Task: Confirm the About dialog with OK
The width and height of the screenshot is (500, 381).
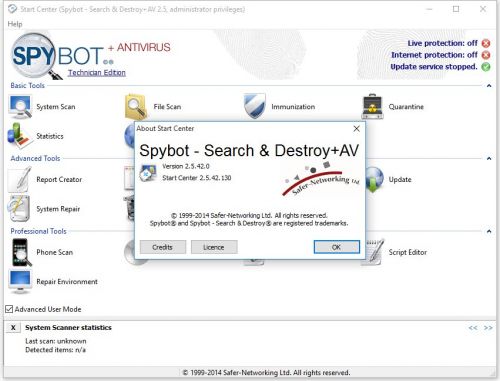Action: [337, 247]
